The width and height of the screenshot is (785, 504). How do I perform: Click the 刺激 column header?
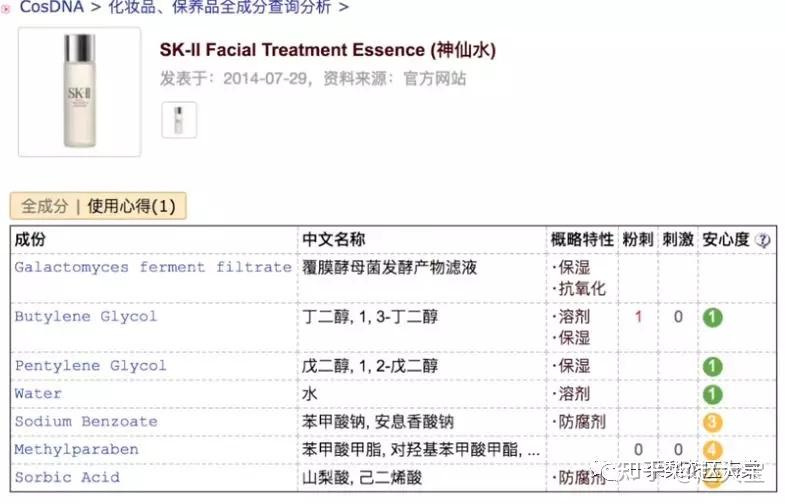click(x=678, y=240)
